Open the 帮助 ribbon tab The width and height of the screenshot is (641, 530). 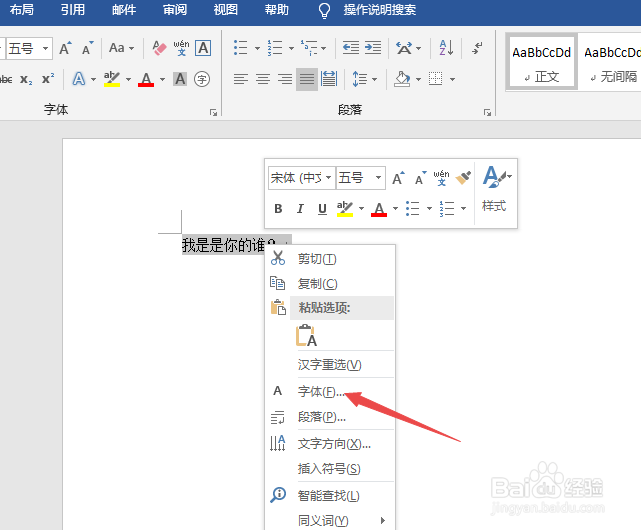[276, 9]
